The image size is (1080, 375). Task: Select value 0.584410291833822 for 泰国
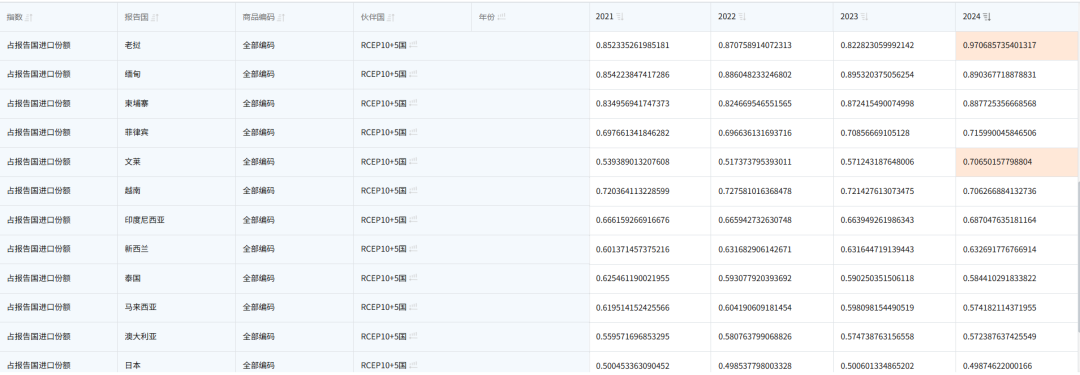pyautogui.click(x=999, y=278)
